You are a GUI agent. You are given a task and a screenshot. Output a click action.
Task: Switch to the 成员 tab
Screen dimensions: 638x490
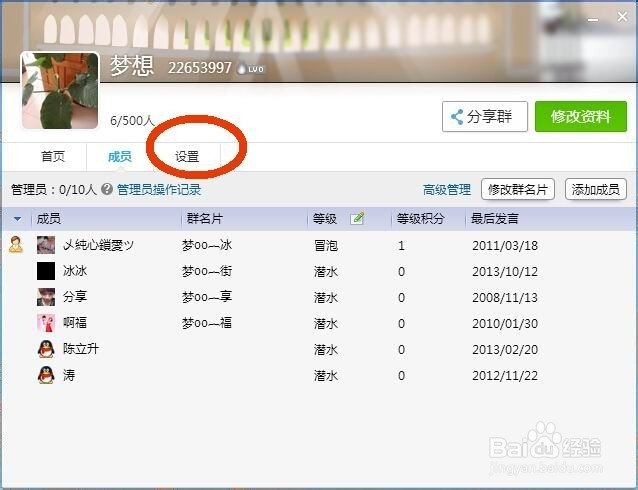(x=120, y=156)
